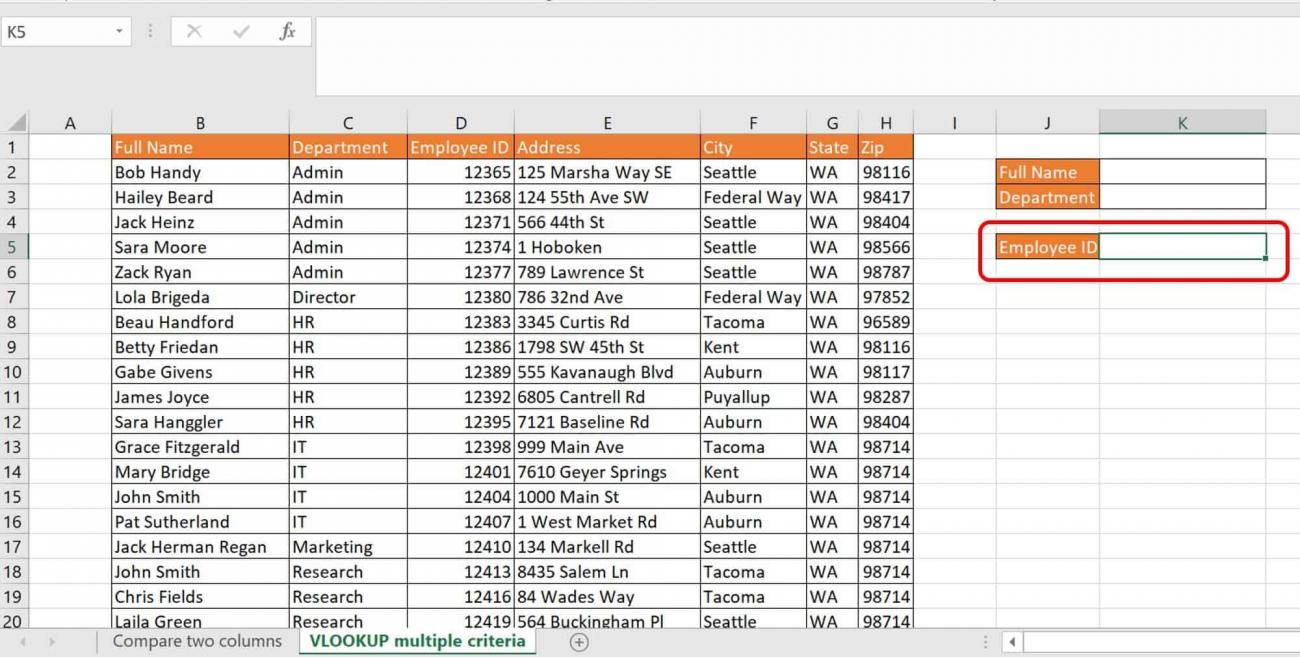The image size is (1300, 657).
Task: Select the Marketing department cell
Action: (348, 547)
